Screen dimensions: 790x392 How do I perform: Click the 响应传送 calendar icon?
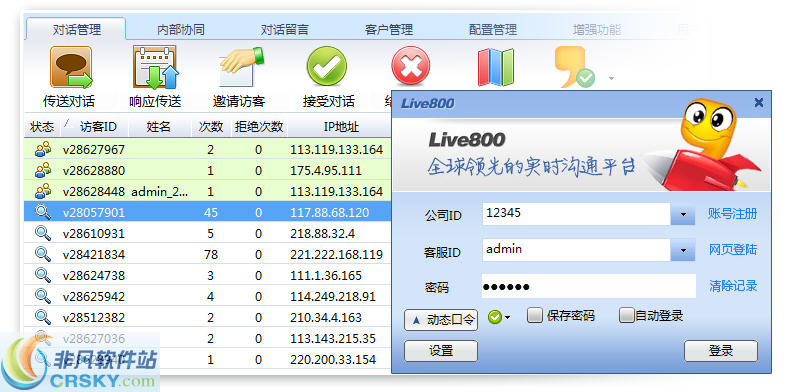click(156, 67)
